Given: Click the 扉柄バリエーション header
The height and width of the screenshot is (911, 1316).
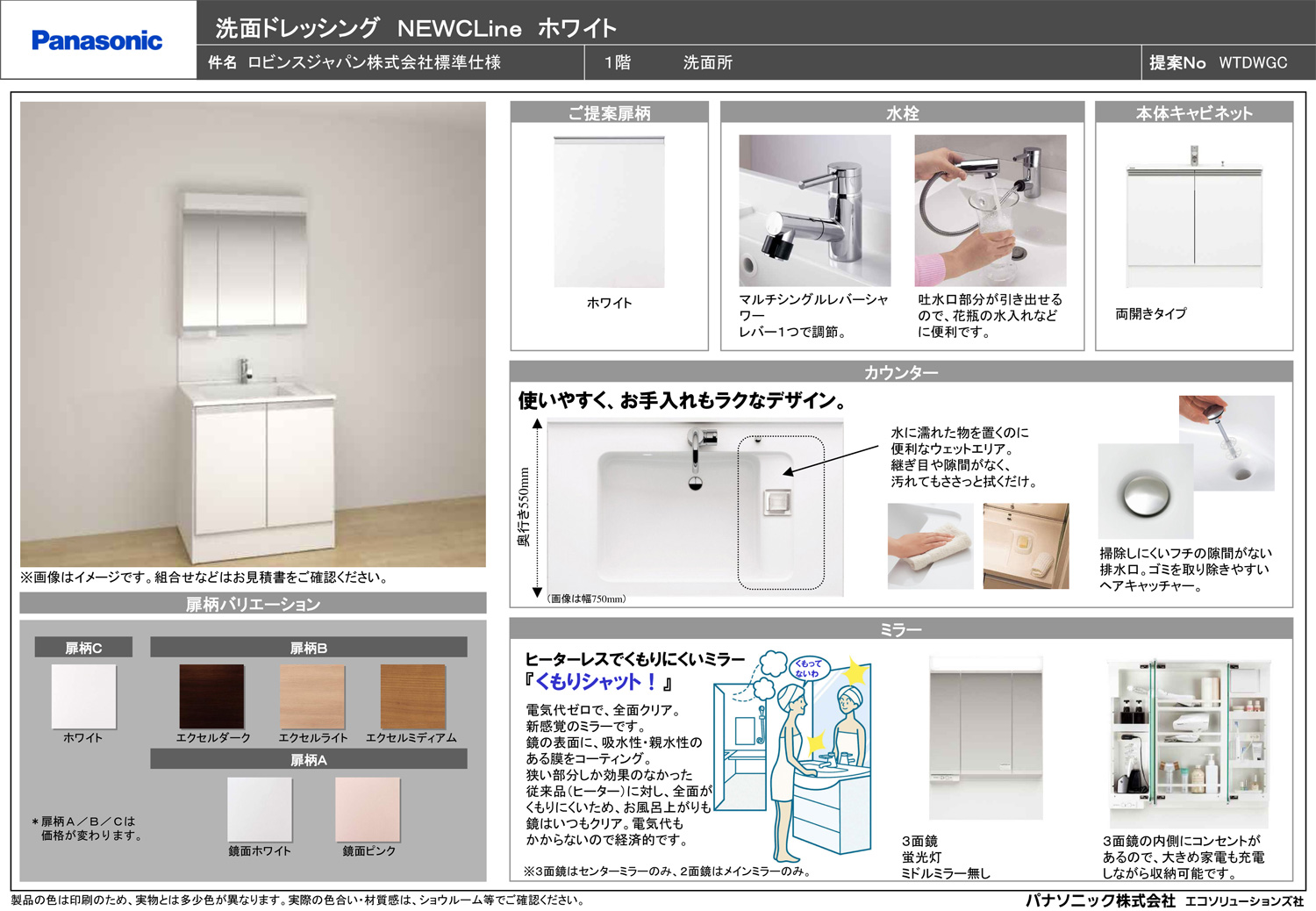Looking at the screenshot, I should coord(253,604).
